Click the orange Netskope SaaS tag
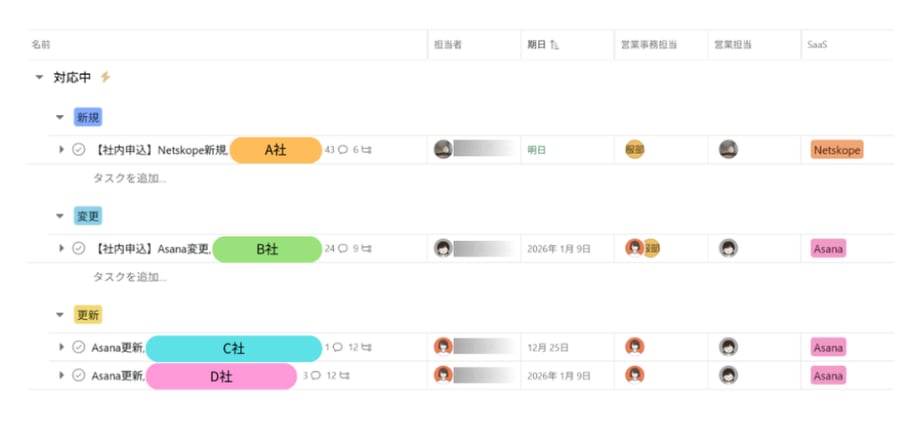Viewport: 900px width, 424px height. point(836,150)
